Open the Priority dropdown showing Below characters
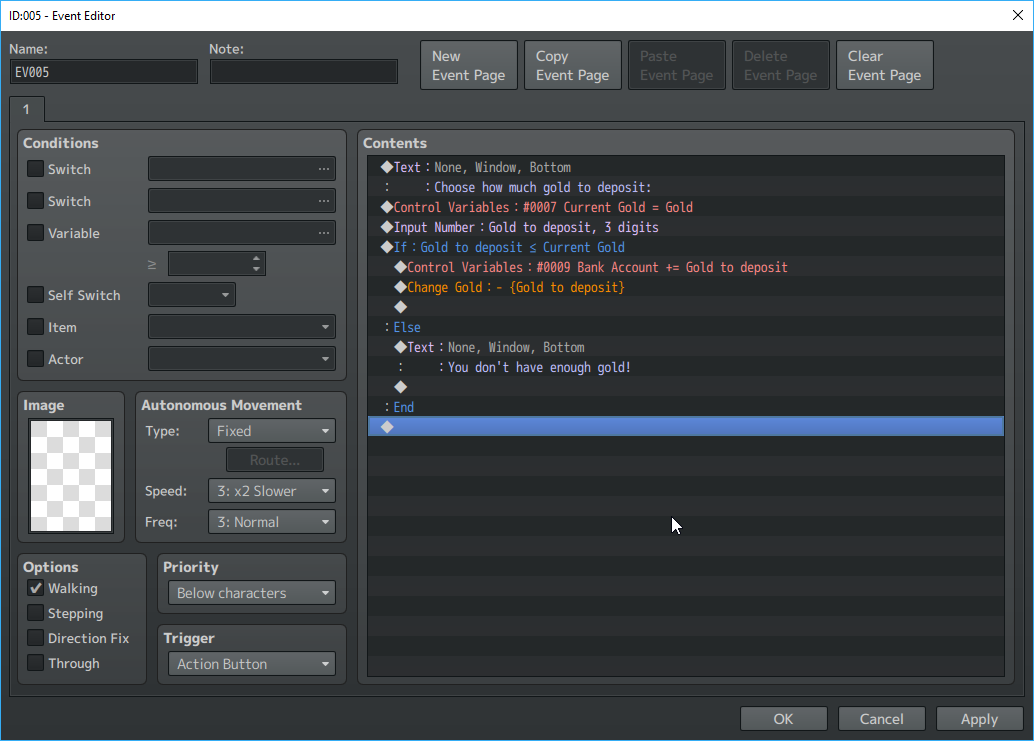Viewport: 1034px width, 741px height. click(252, 593)
